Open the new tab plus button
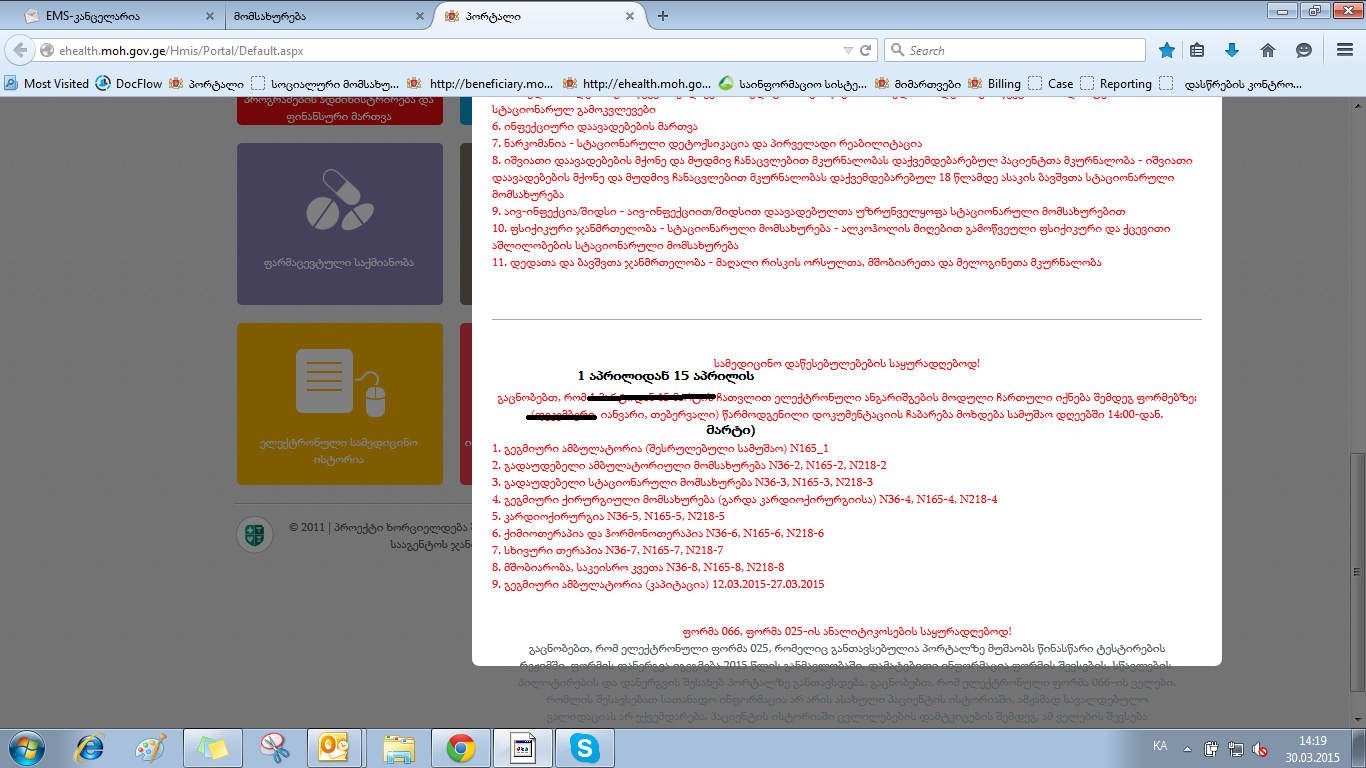Screen dimensions: 1366x768 pyautogui.click(x=663, y=15)
